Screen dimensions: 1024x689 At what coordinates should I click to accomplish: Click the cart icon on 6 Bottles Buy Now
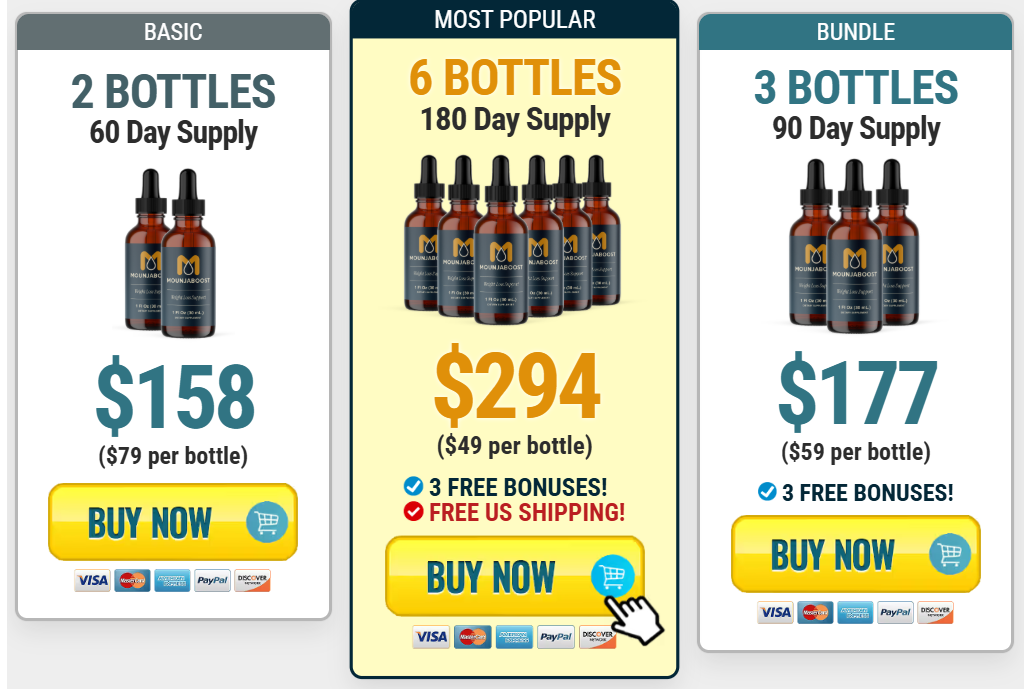[613, 576]
